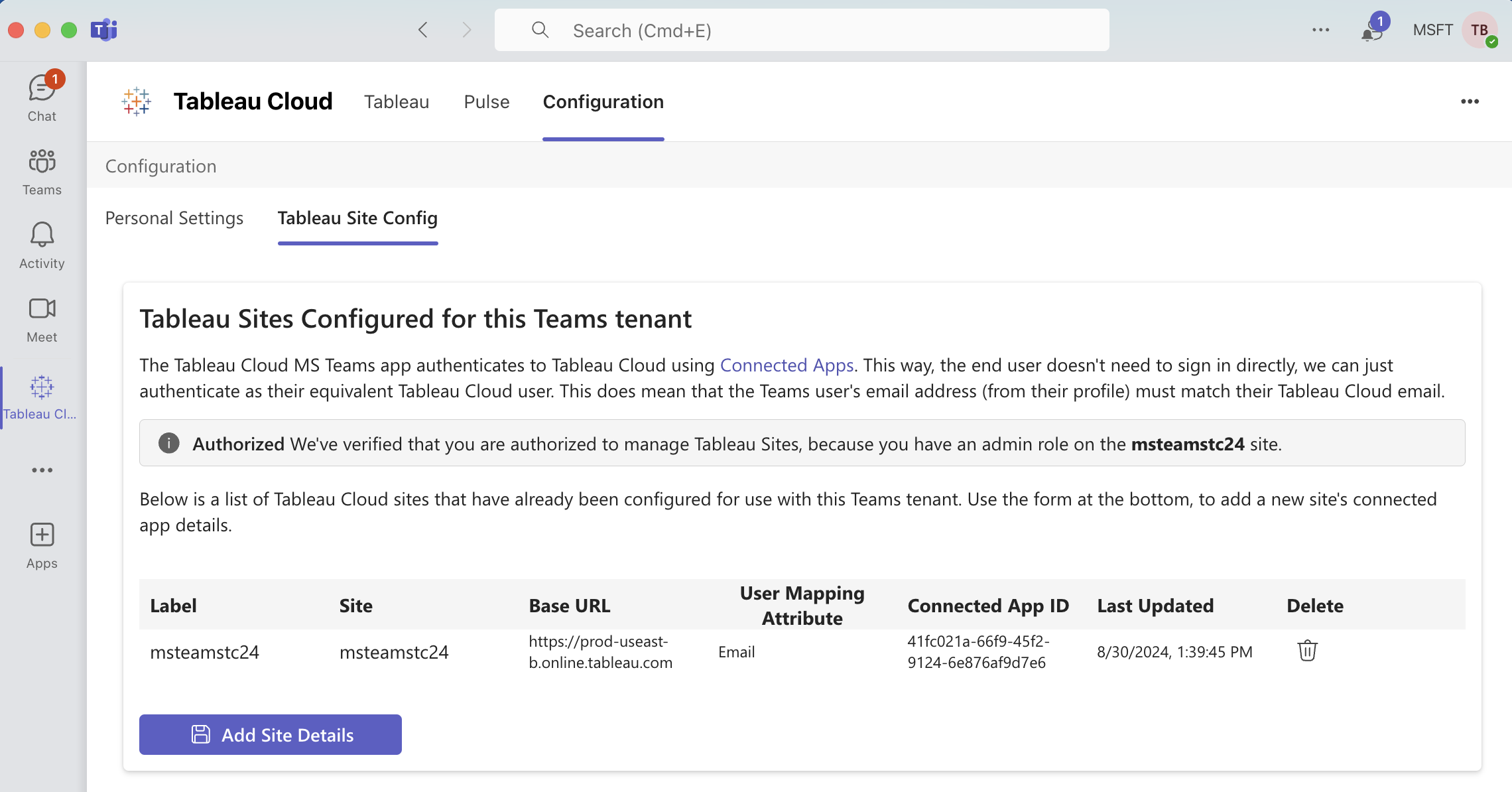Click the Tableau Cloud logo icon
The width and height of the screenshot is (1512, 792).
coord(137,101)
